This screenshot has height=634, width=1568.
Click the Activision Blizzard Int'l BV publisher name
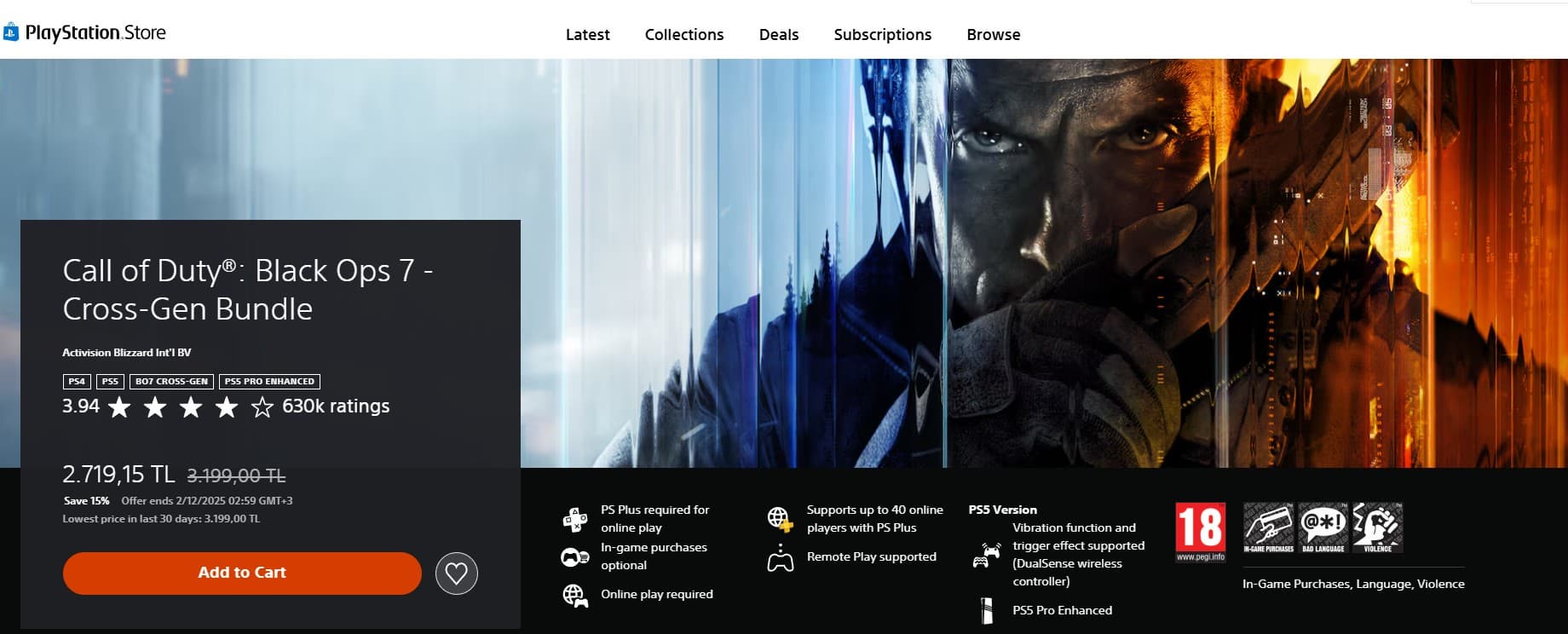(127, 353)
